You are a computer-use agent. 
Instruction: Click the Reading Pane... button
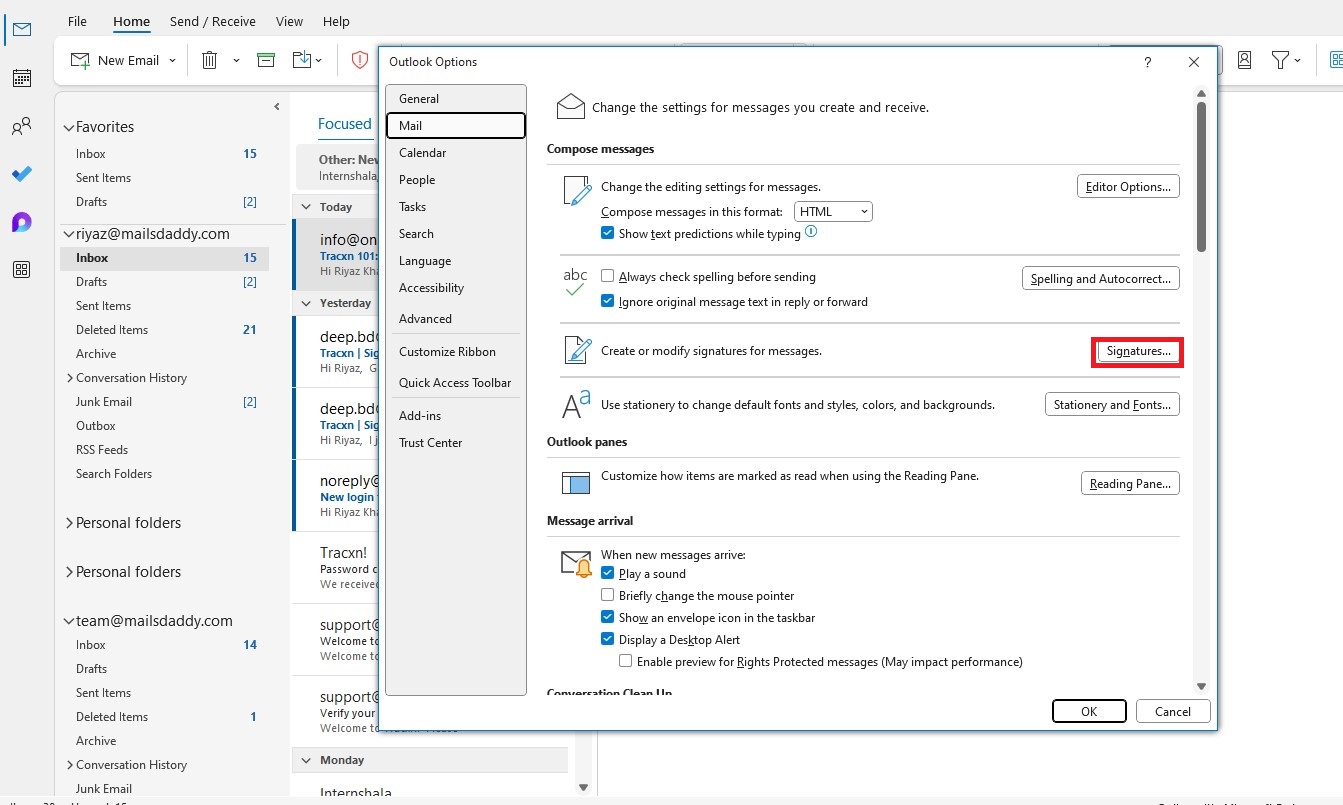click(x=1130, y=484)
